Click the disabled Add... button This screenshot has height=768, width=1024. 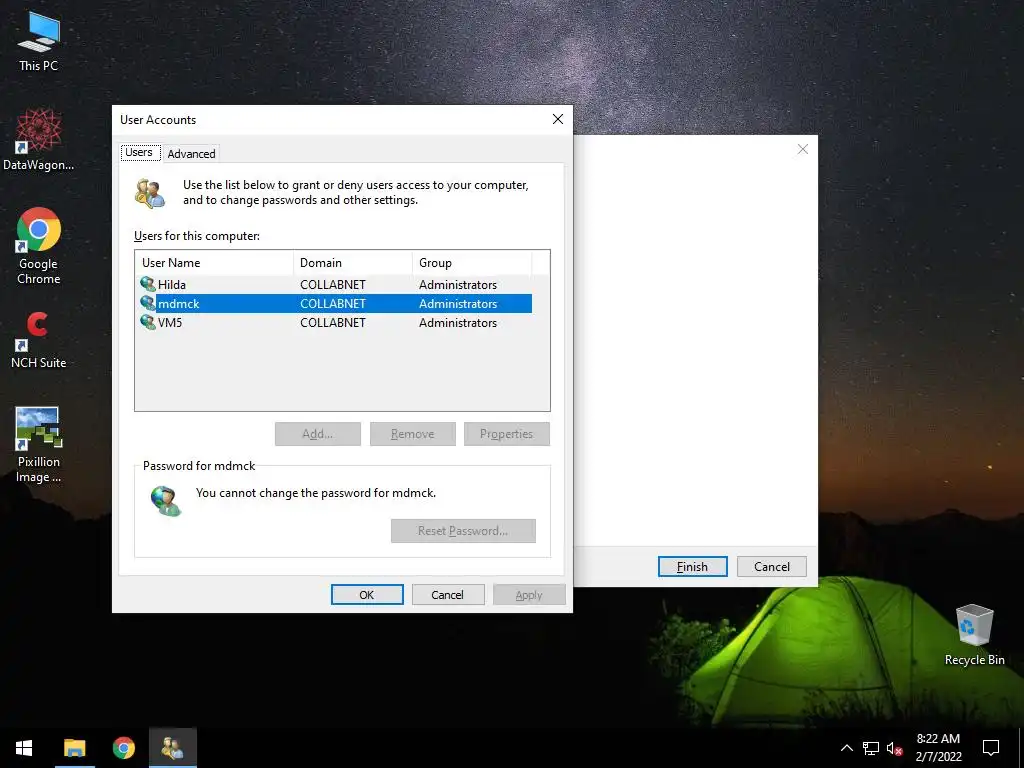(317, 434)
